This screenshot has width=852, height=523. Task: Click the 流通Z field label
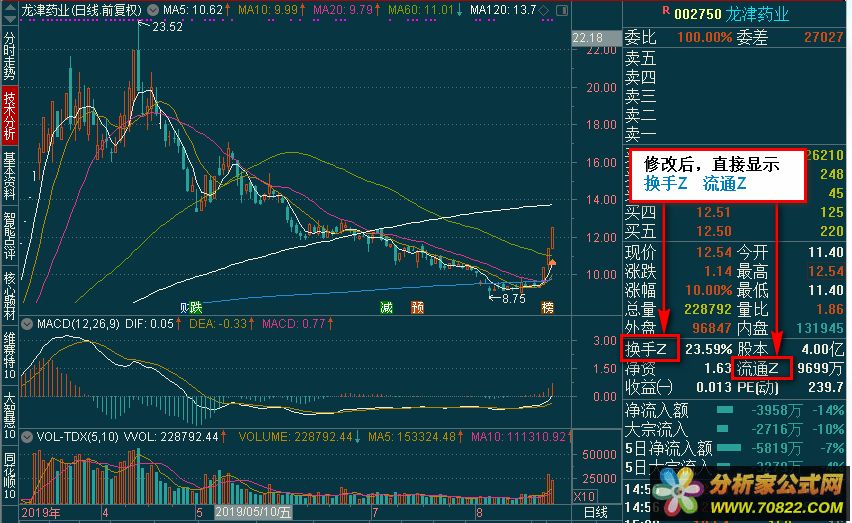757,369
